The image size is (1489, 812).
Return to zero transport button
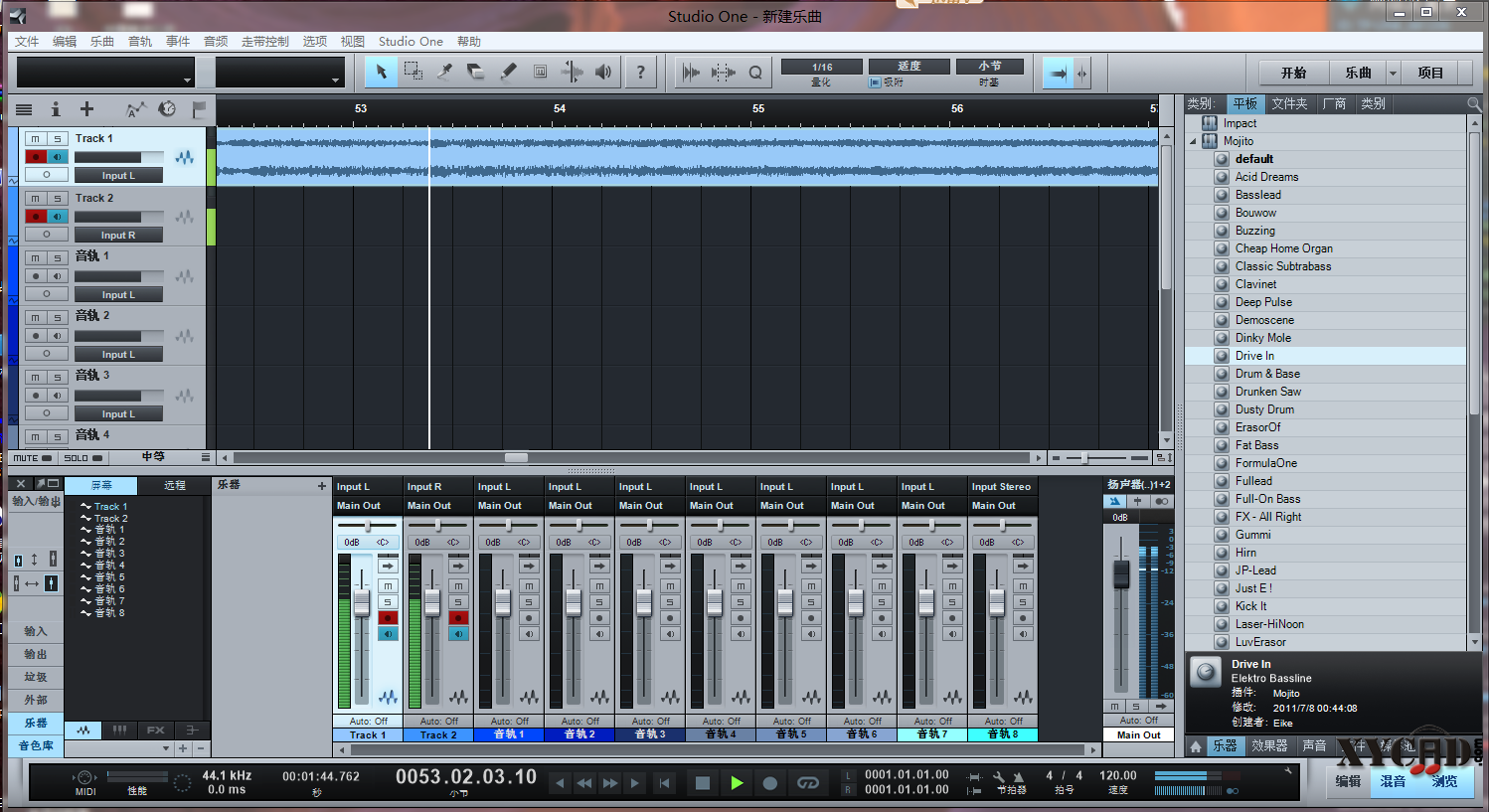[x=665, y=783]
